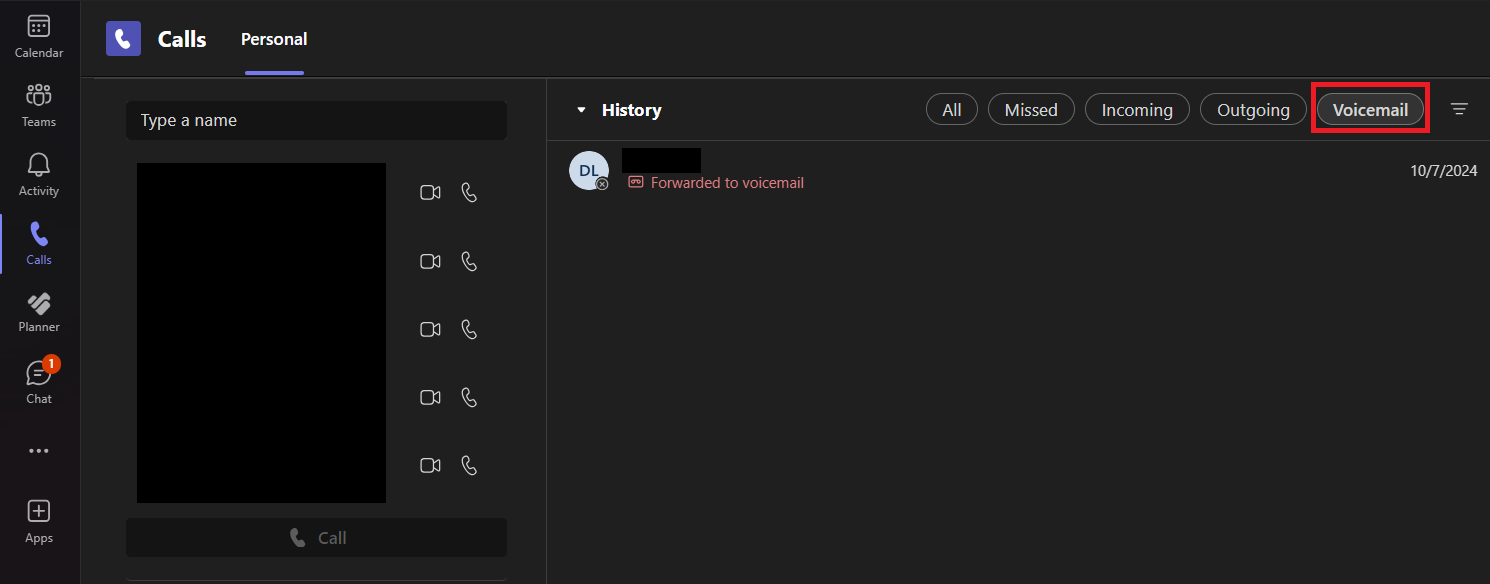This screenshot has height=584, width=1490.
Task: Open the Calendar app in sidebar
Action: click(39, 36)
